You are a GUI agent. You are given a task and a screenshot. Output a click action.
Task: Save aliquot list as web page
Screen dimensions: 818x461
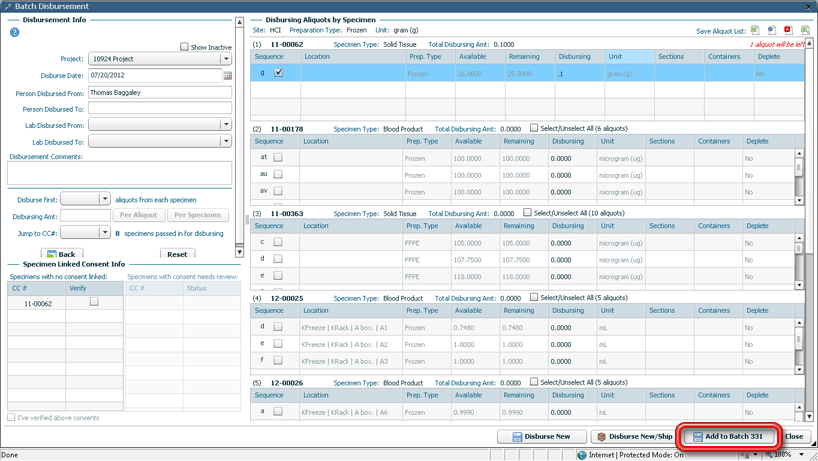772,30
